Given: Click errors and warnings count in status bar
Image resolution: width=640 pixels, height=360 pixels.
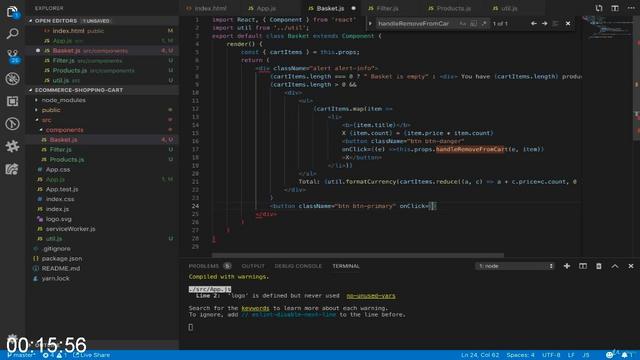Looking at the screenshot, I should (55, 355).
